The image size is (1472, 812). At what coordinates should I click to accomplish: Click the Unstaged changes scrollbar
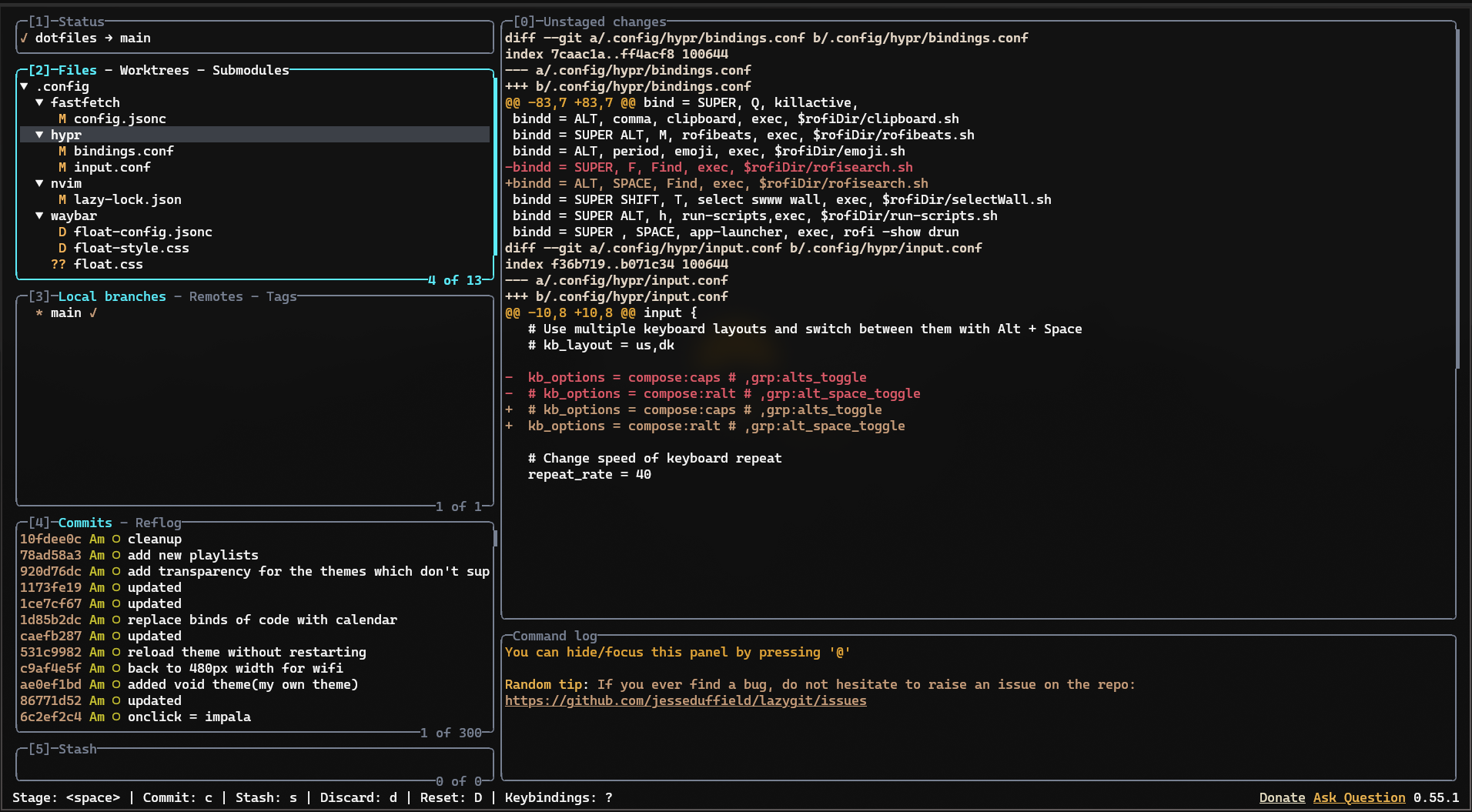point(1457,199)
